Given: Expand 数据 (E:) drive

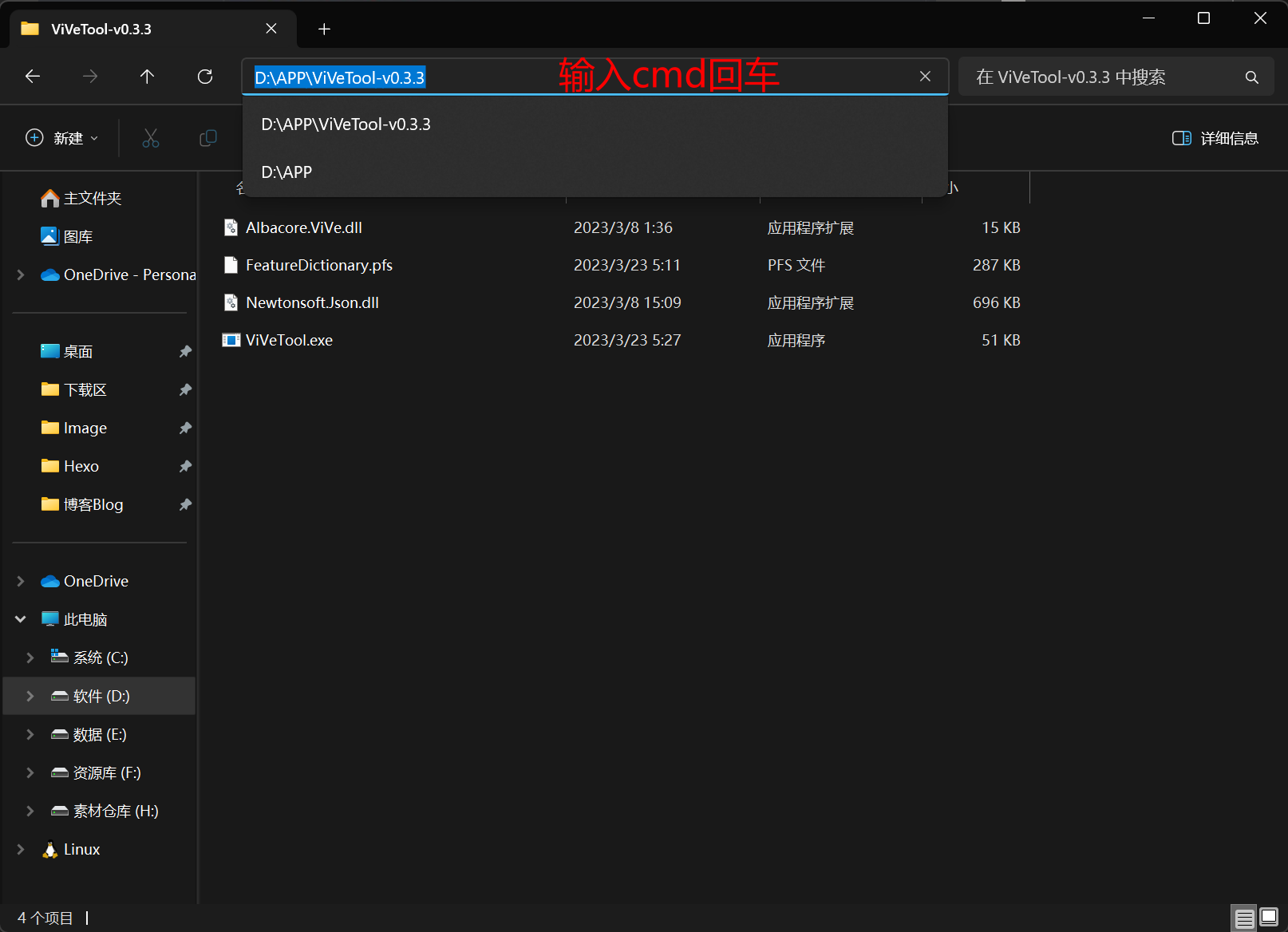Looking at the screenshot, I should (30, 734).
